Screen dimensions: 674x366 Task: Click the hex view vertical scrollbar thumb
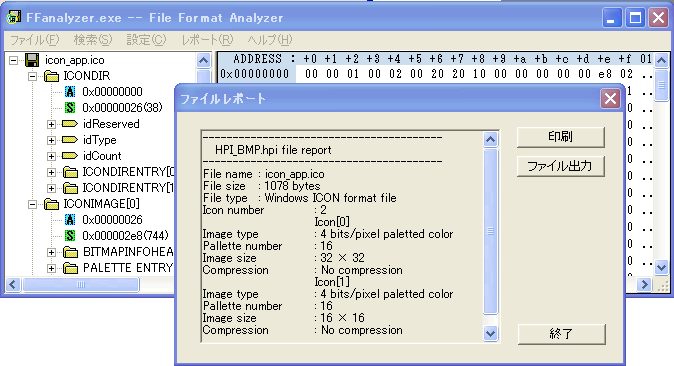pos(661,85)
